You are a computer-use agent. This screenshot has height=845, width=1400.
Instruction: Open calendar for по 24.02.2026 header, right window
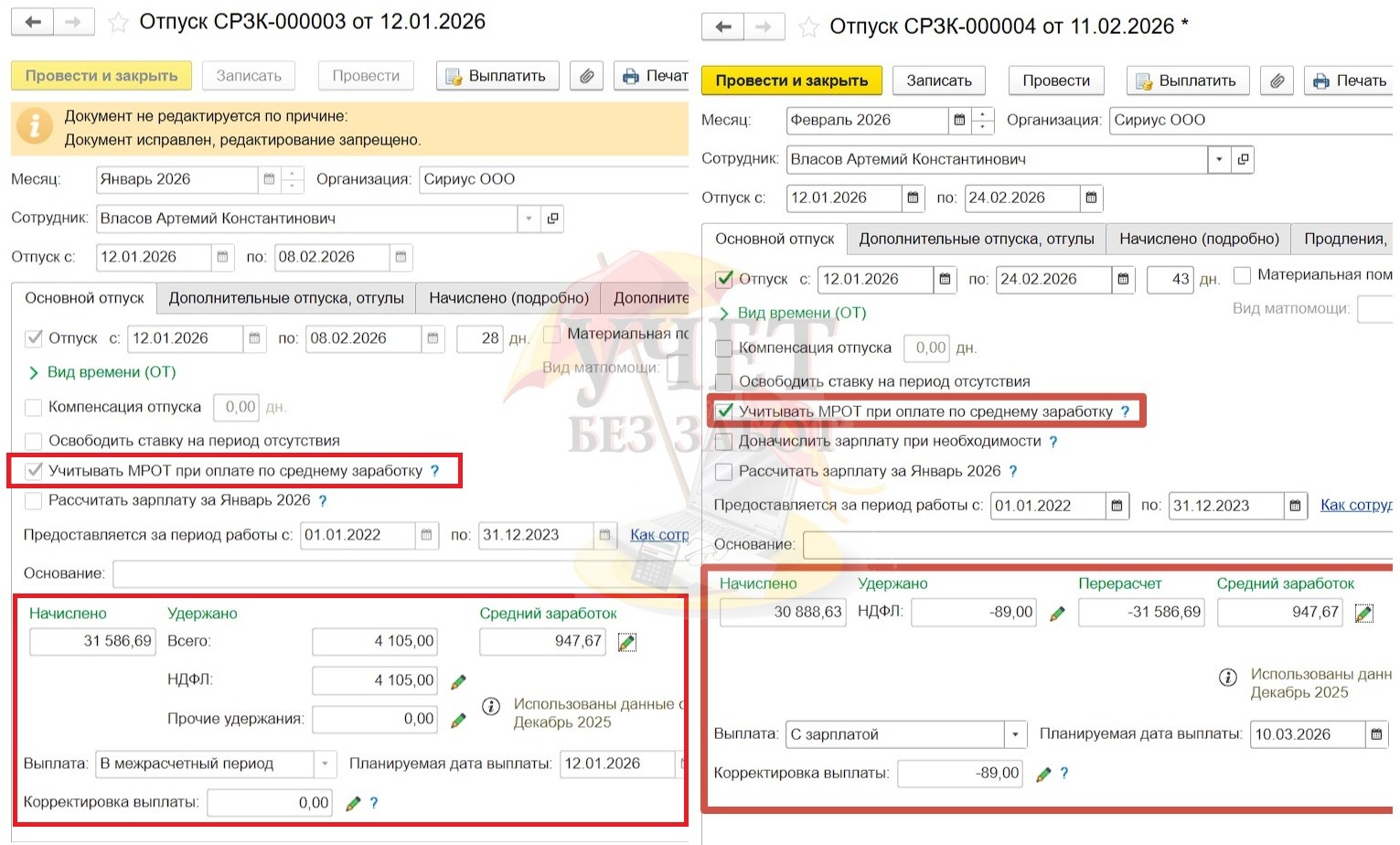coord(1091,198)
